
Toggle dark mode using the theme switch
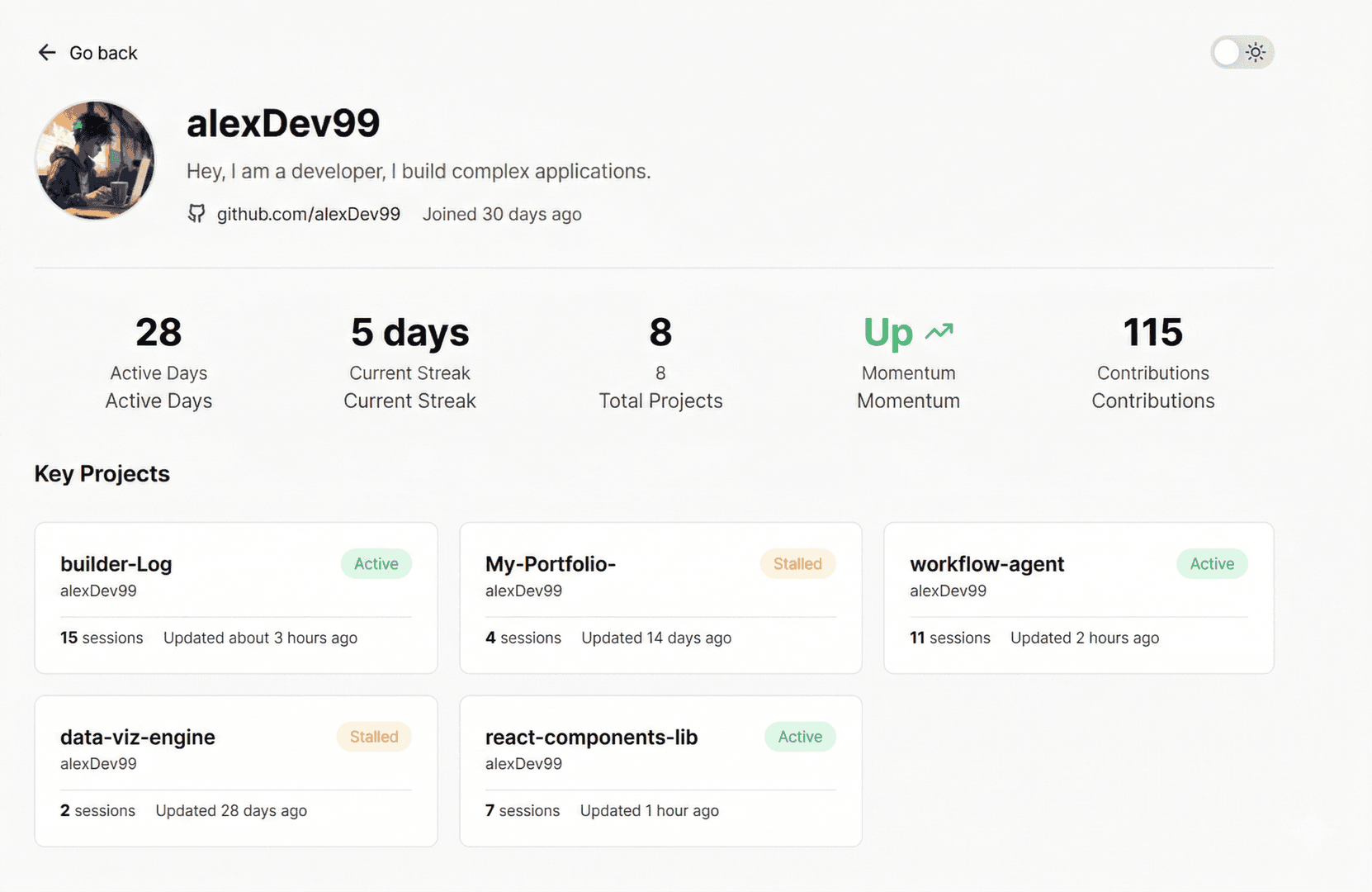point(1242,52)
